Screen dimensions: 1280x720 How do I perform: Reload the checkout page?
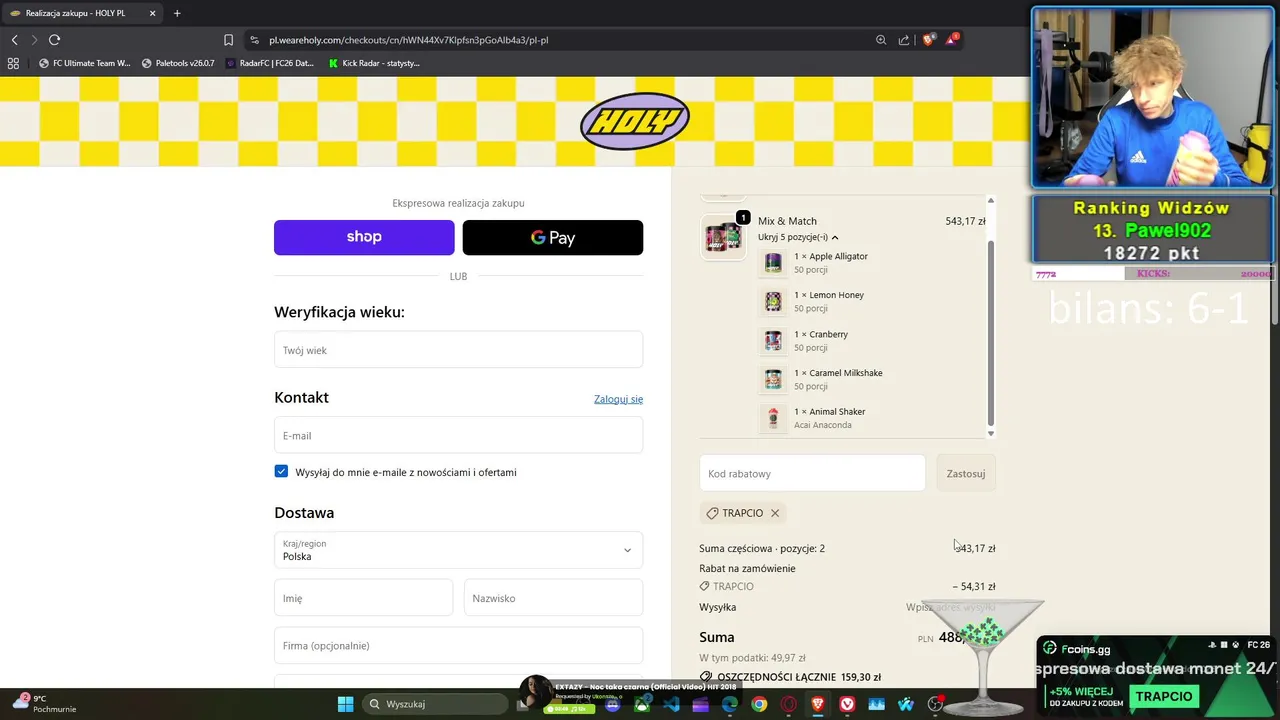(x=55, y=40)
